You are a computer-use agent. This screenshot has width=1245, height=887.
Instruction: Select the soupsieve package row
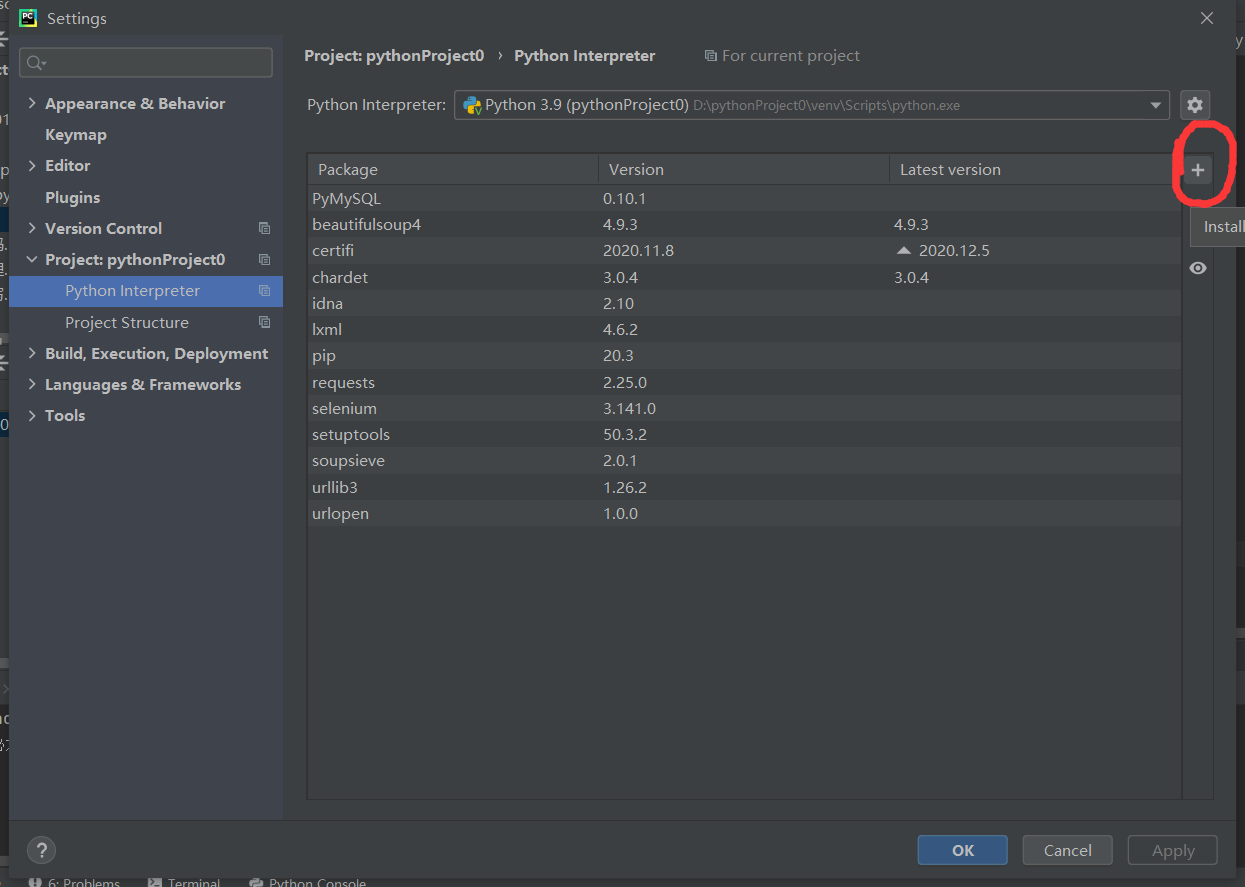pyautogui.click(x=744, y=460)
